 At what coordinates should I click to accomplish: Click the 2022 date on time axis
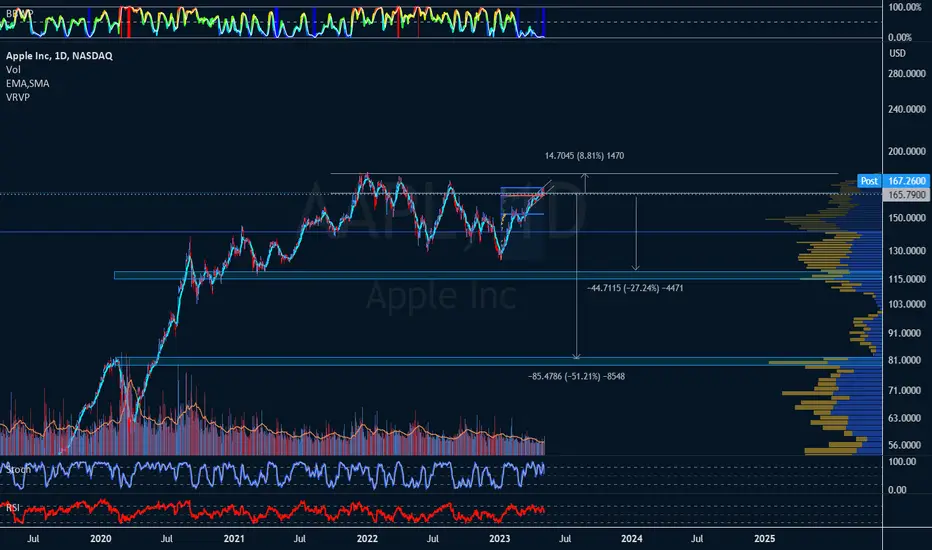pyautogui.click(x=367, y=539)
